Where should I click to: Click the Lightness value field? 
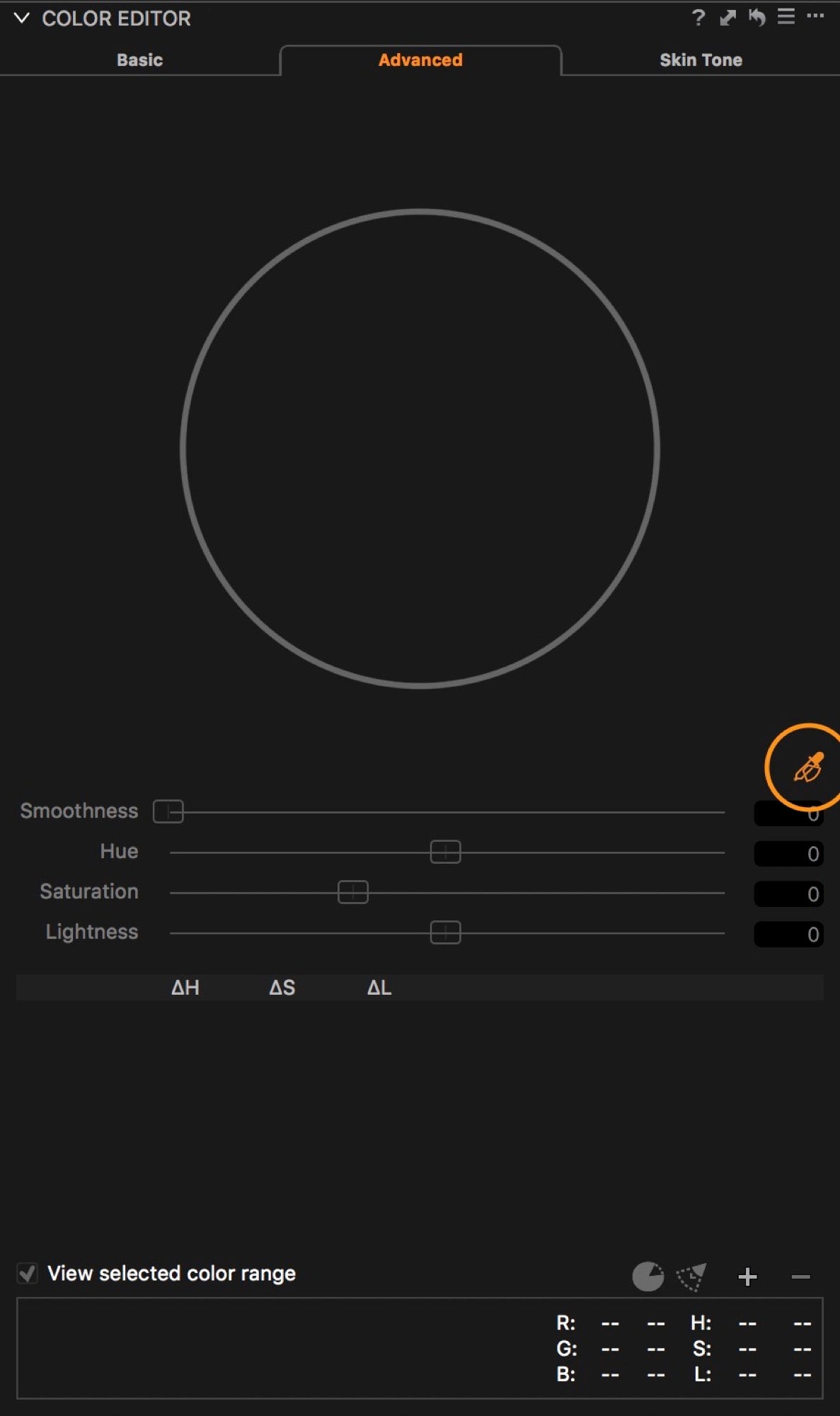click(788, 934)
